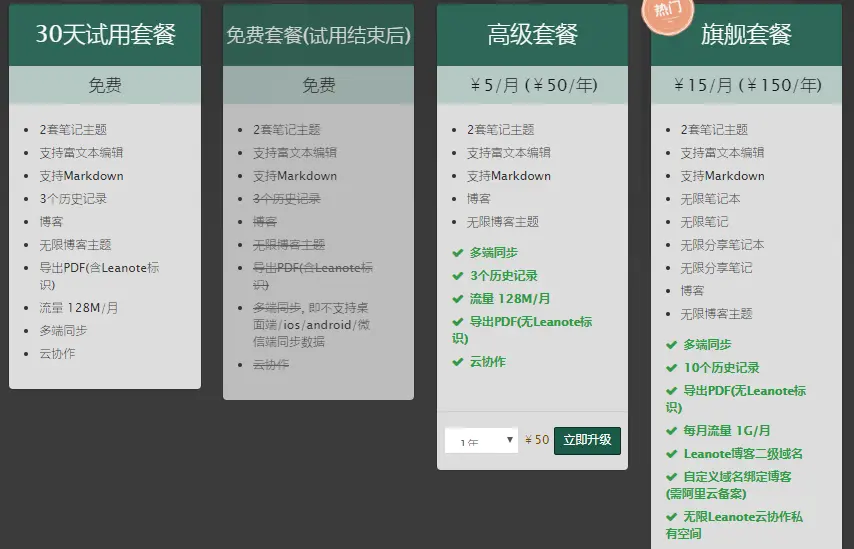The image size is (854, 549).
Task: Click the checkmark beside 云协作 in 高级套餐
Action: tap(458, 362)
